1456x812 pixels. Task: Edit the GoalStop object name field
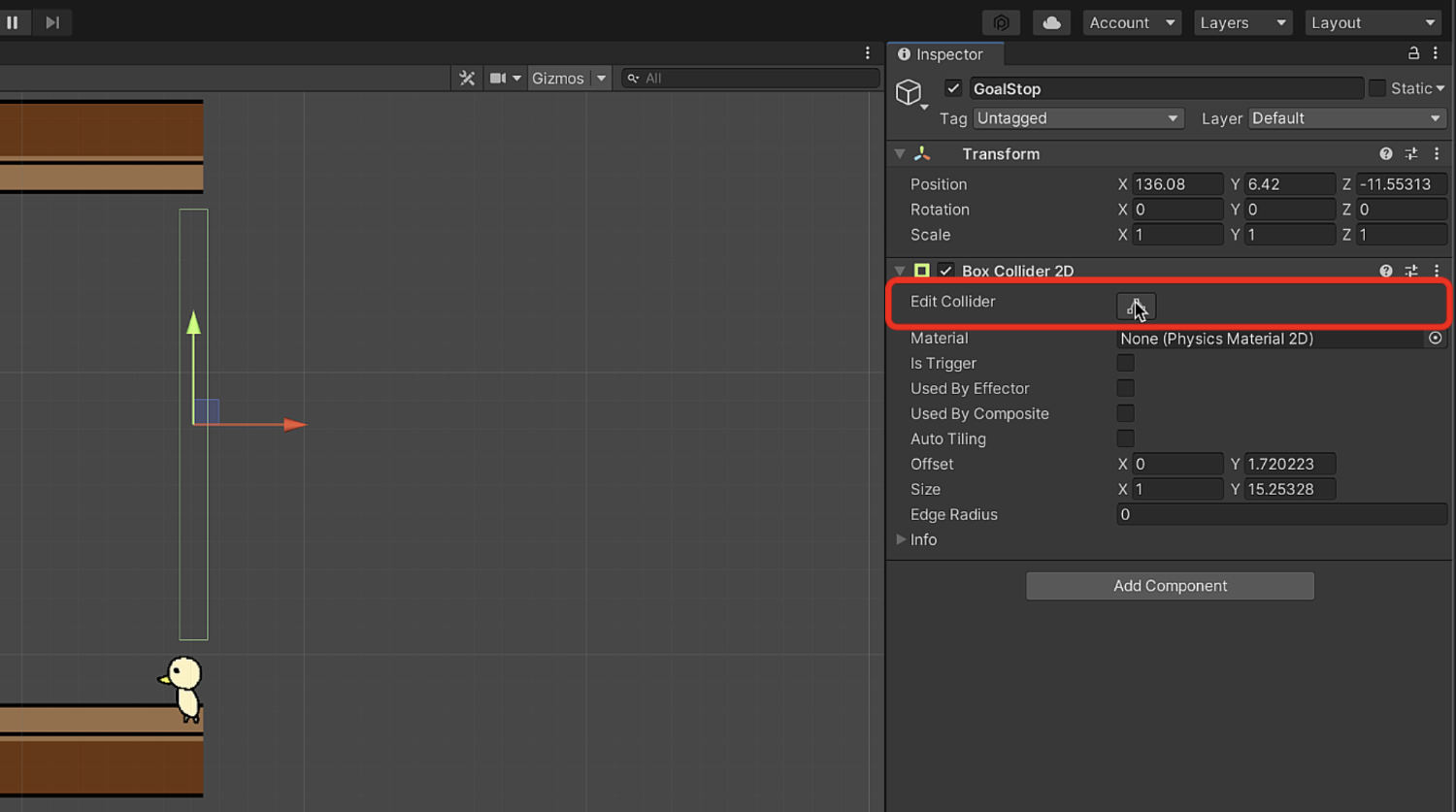pyautogui.click(x=1165, y=88)
